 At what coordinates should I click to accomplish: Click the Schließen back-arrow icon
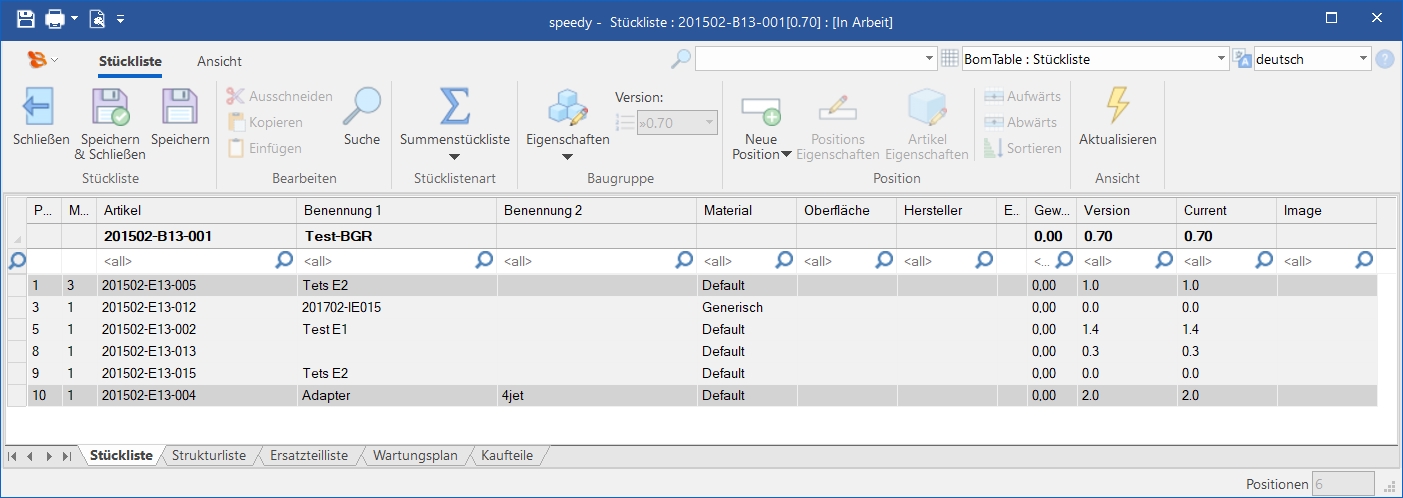pyautogui.click(x=39, y=106)
